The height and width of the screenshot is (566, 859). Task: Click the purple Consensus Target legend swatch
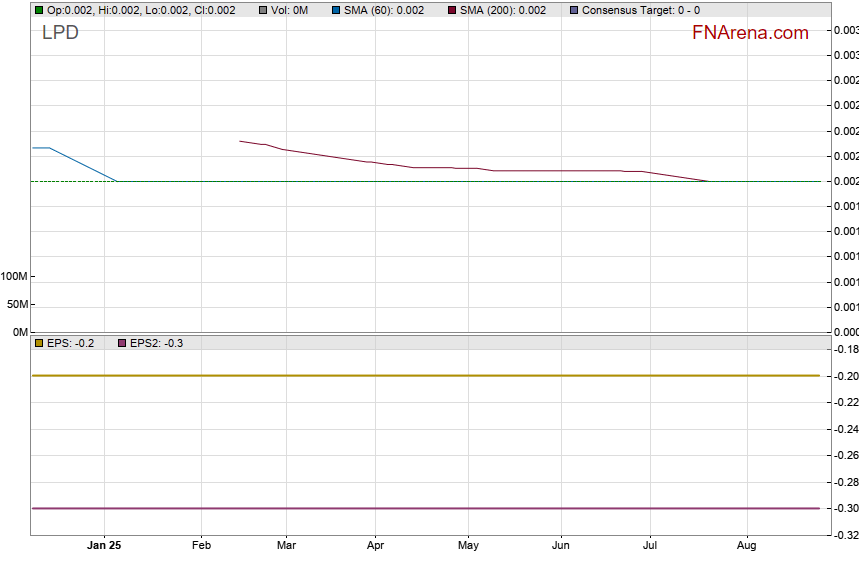point(573,10)
